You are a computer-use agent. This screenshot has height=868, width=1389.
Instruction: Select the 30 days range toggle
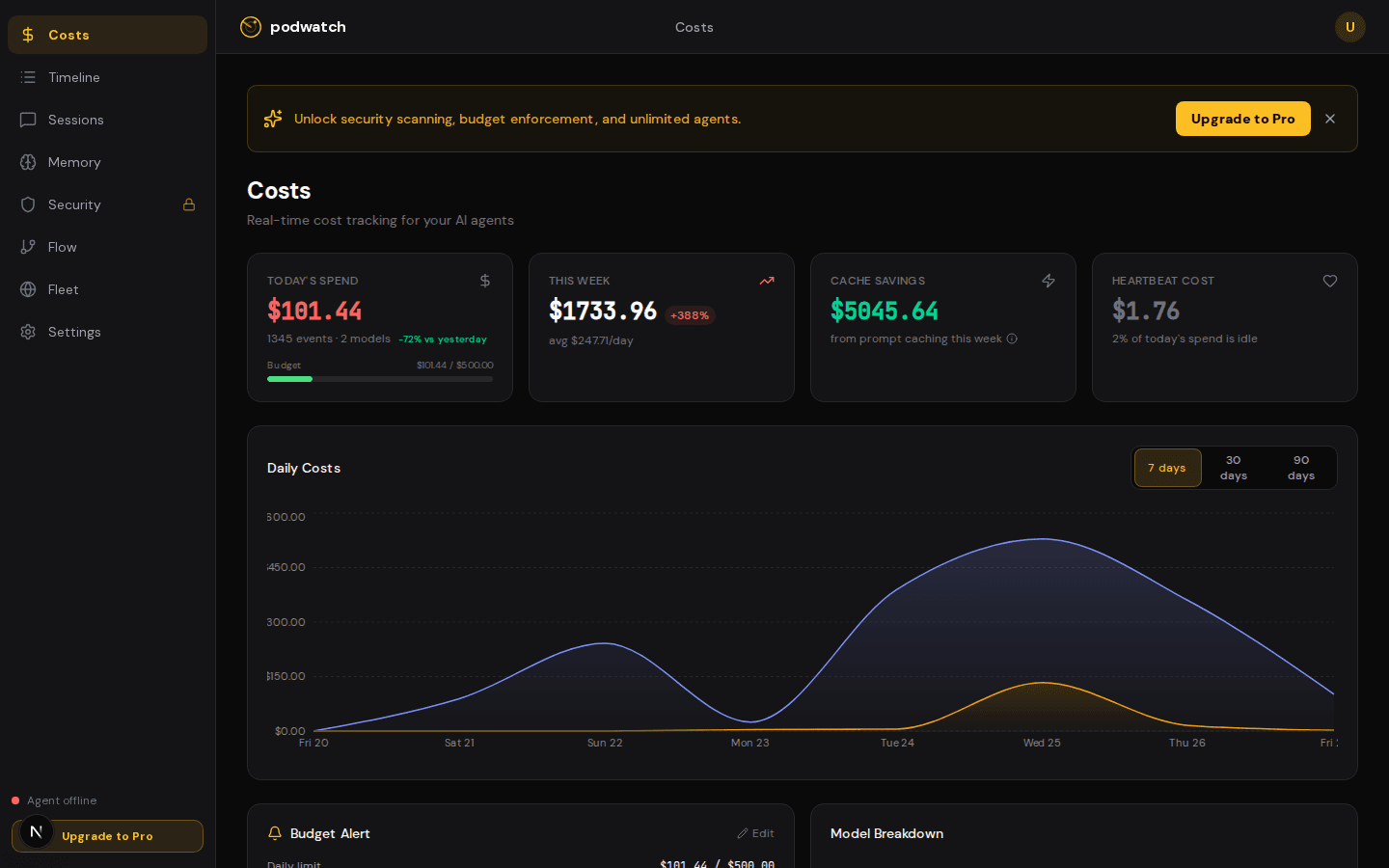click(1233, 468)
